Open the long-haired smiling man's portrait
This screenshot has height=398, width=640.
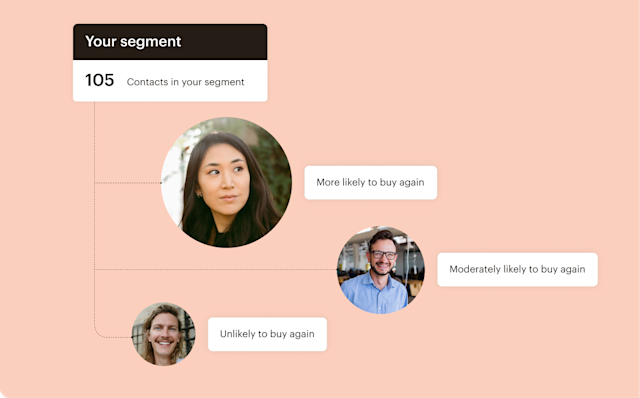(164, 334)
